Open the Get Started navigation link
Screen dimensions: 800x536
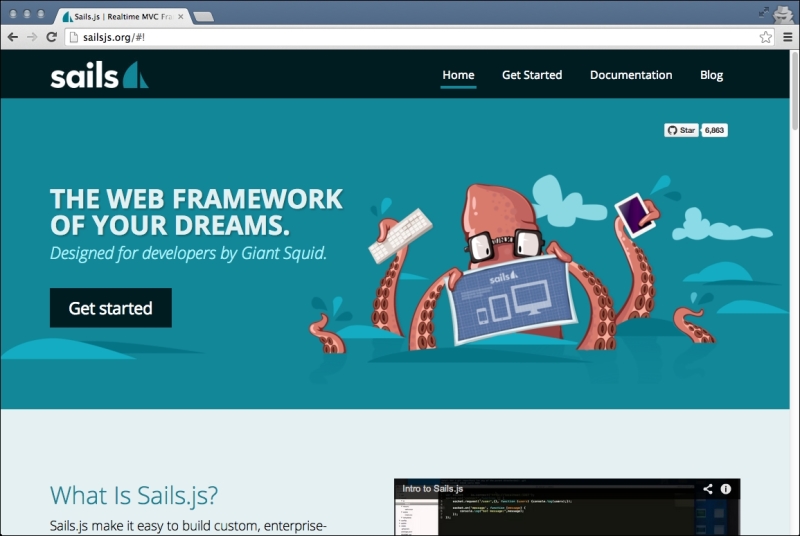[532, 75]
